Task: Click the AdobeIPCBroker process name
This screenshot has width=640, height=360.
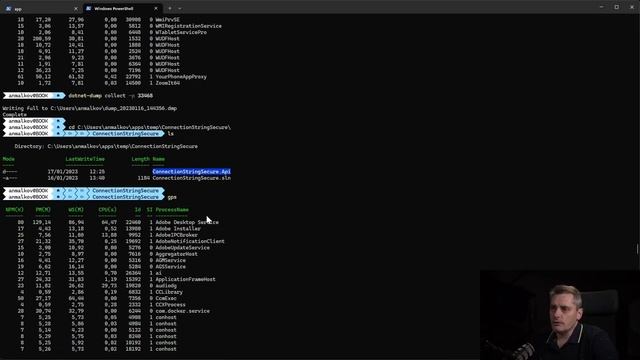Action: coord(176,235)
